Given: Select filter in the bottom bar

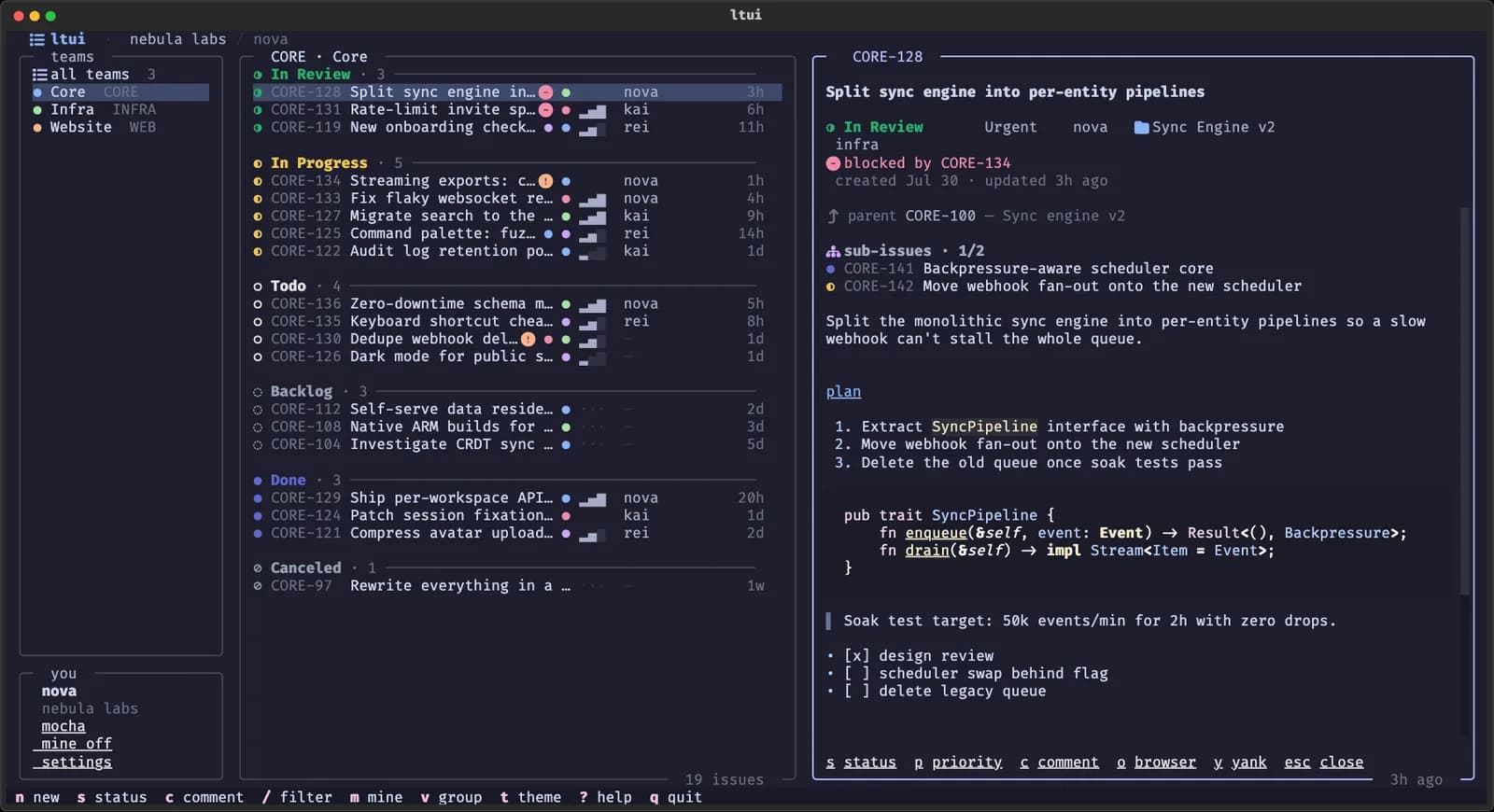Looking at the screenshot, I should tap(297, 798).
